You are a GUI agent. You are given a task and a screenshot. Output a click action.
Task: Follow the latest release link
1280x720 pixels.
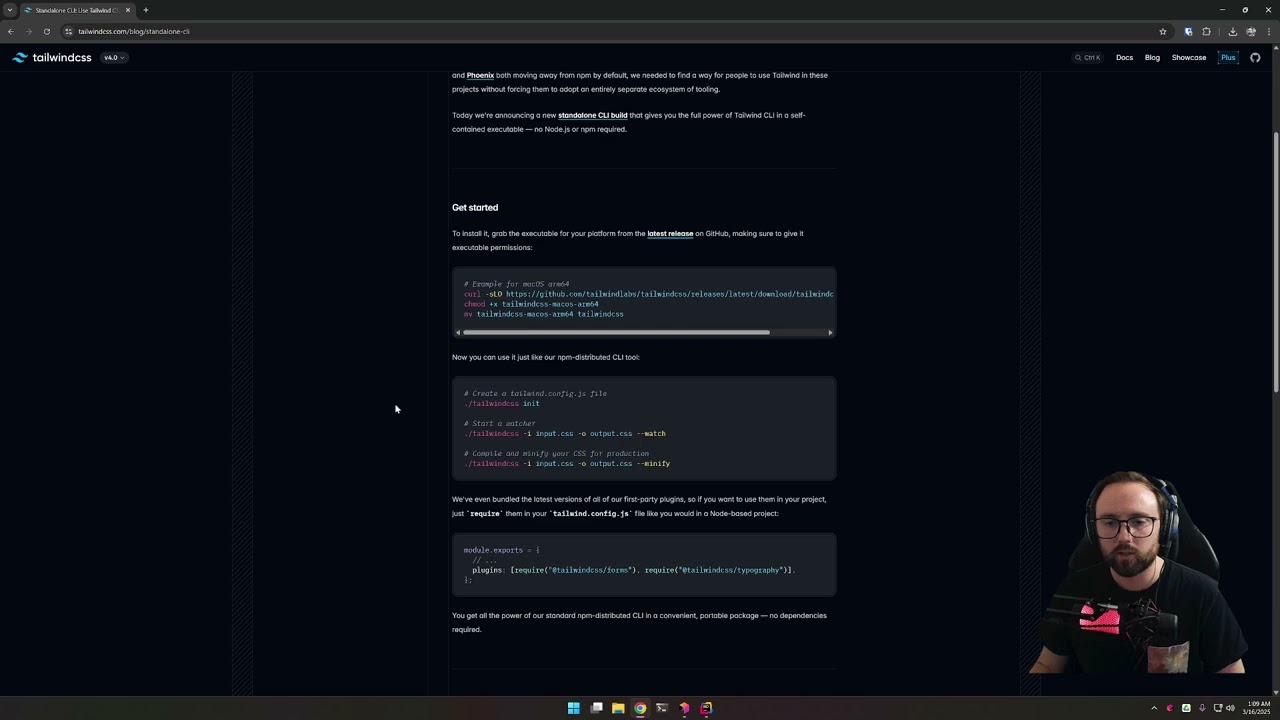(x=670, y=233)
